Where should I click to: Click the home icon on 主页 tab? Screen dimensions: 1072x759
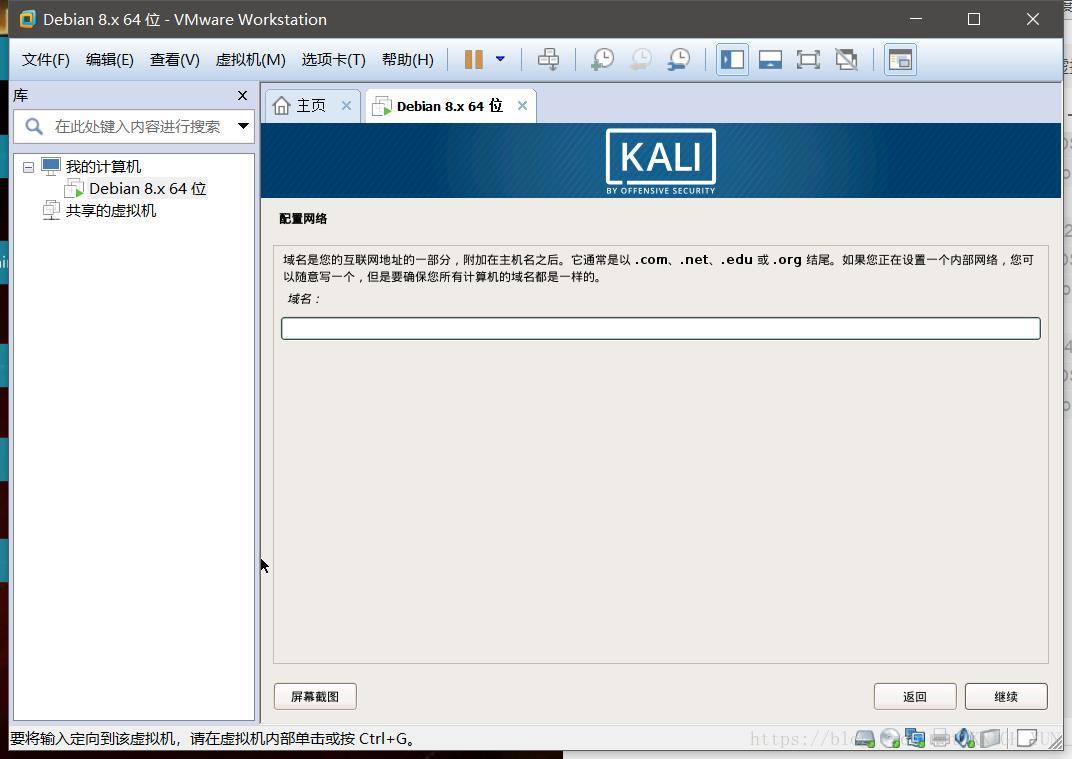(282, 105)
